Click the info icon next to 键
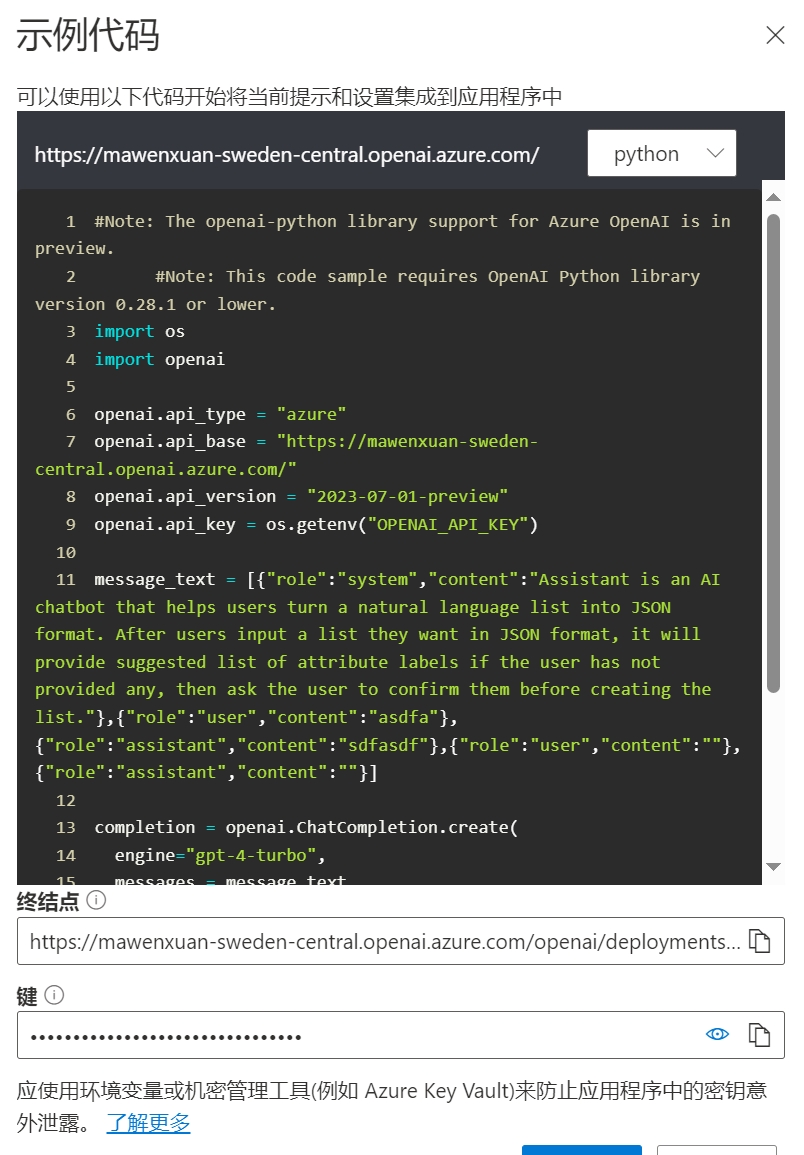 pyautogui.click(x=55, y=995)
